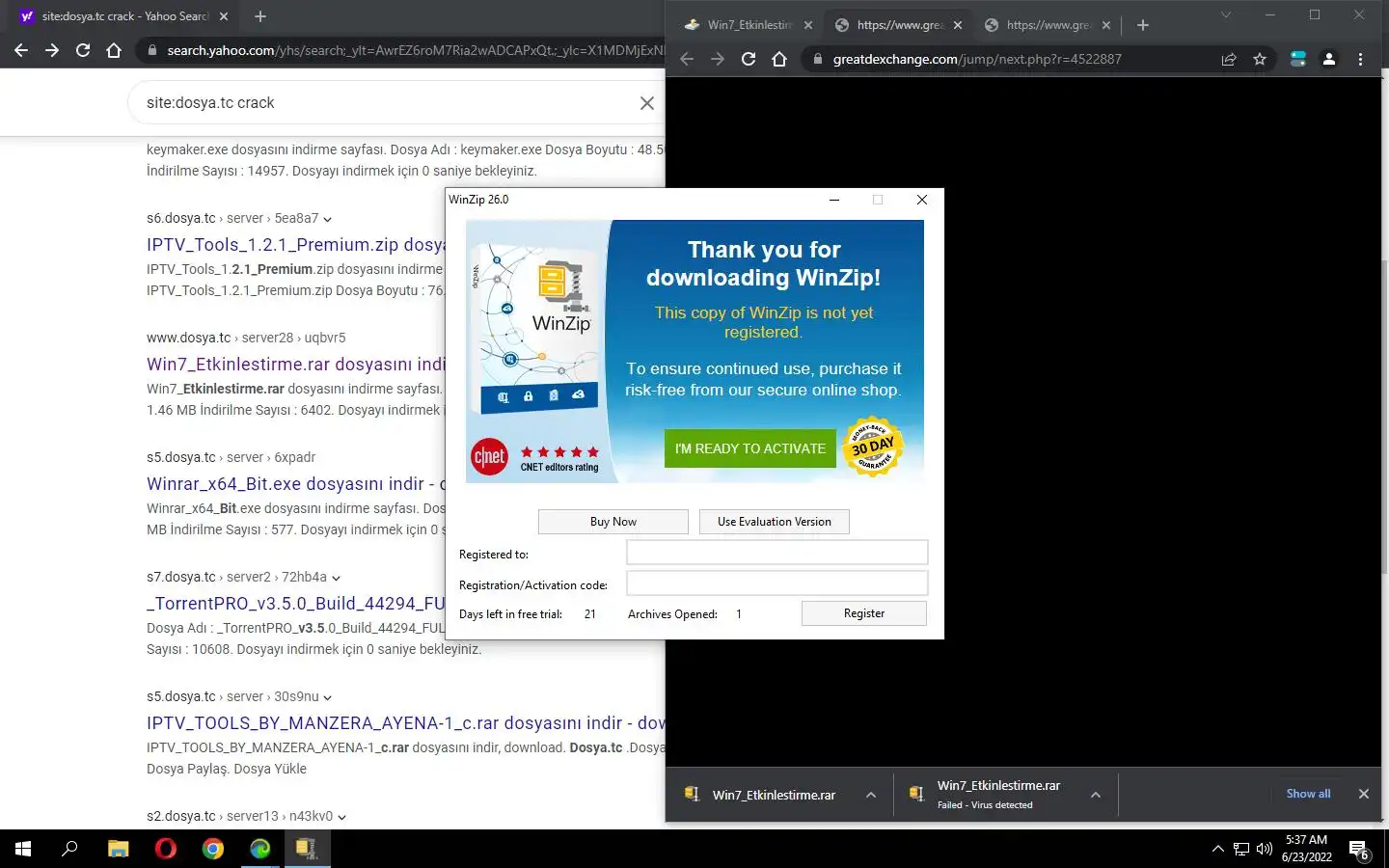Open the Chrome profile icon

coord(1329,59)
